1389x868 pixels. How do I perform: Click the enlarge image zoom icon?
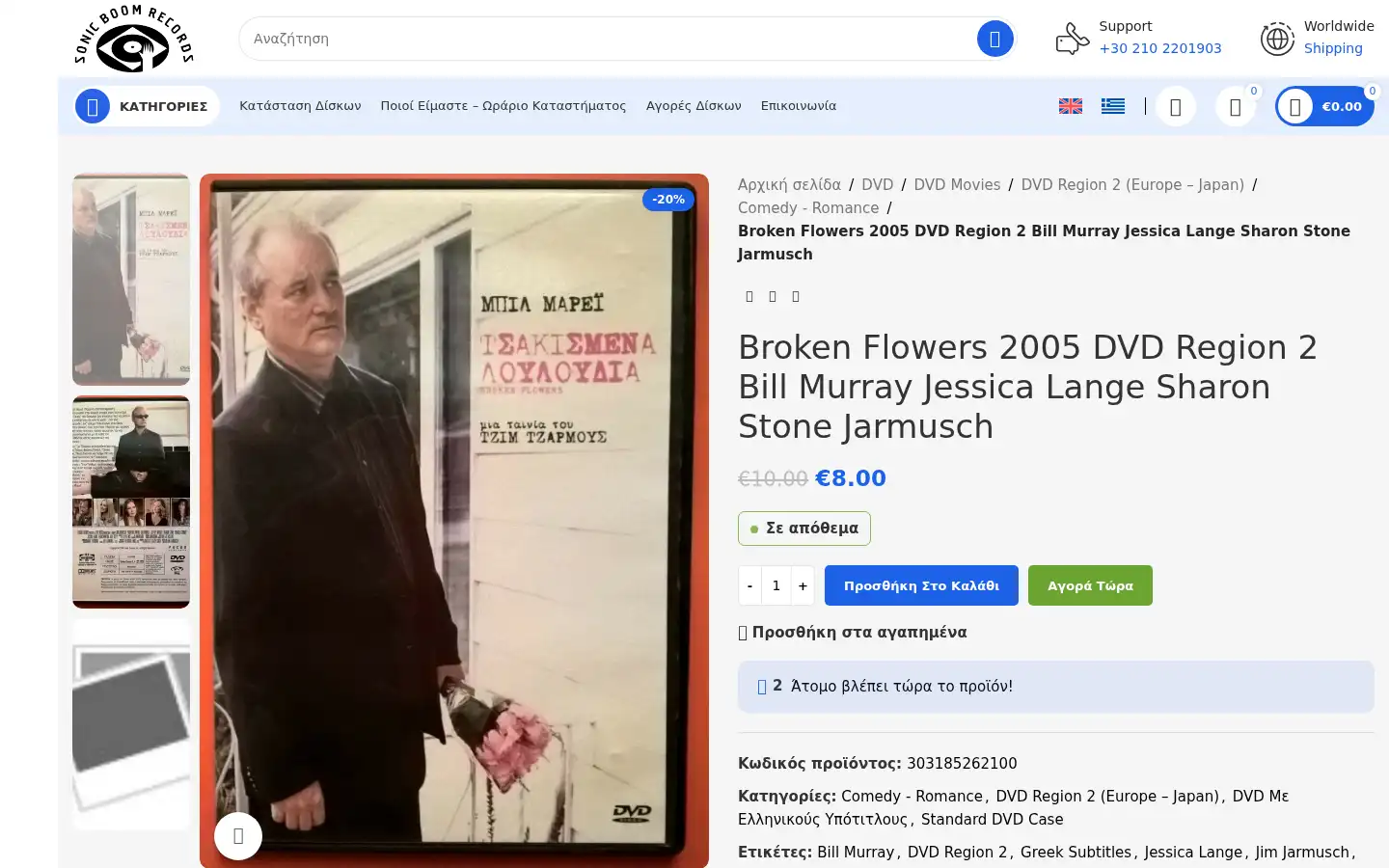[238, 836]
